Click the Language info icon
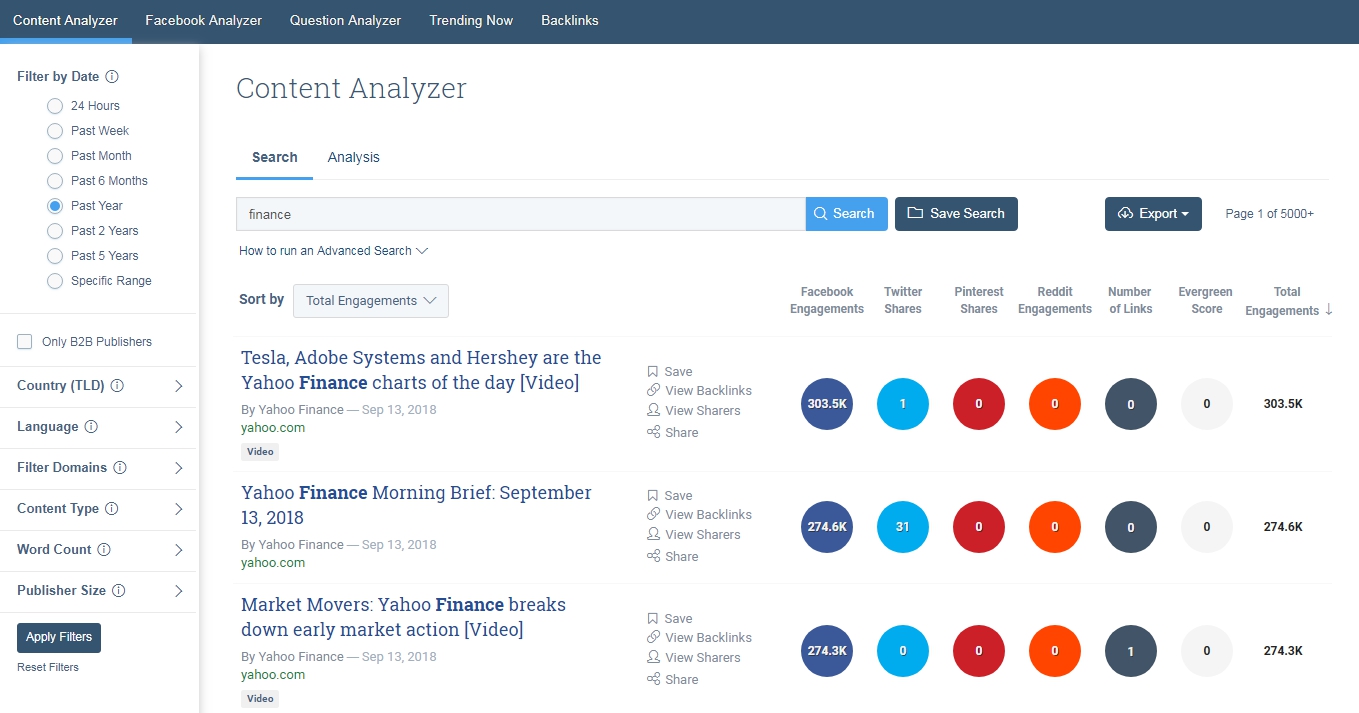Viewport: 1359px width, 713px height. point(92,427)
